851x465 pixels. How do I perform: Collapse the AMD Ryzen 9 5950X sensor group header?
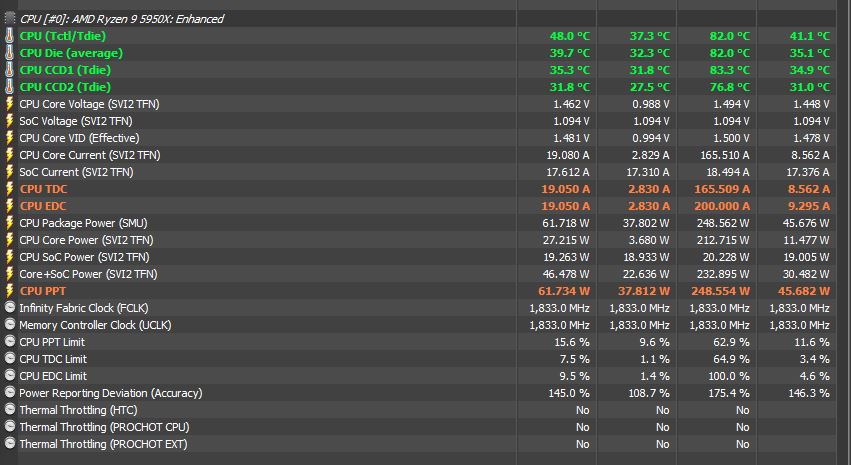pyautogui.click(x=120, y=19)
